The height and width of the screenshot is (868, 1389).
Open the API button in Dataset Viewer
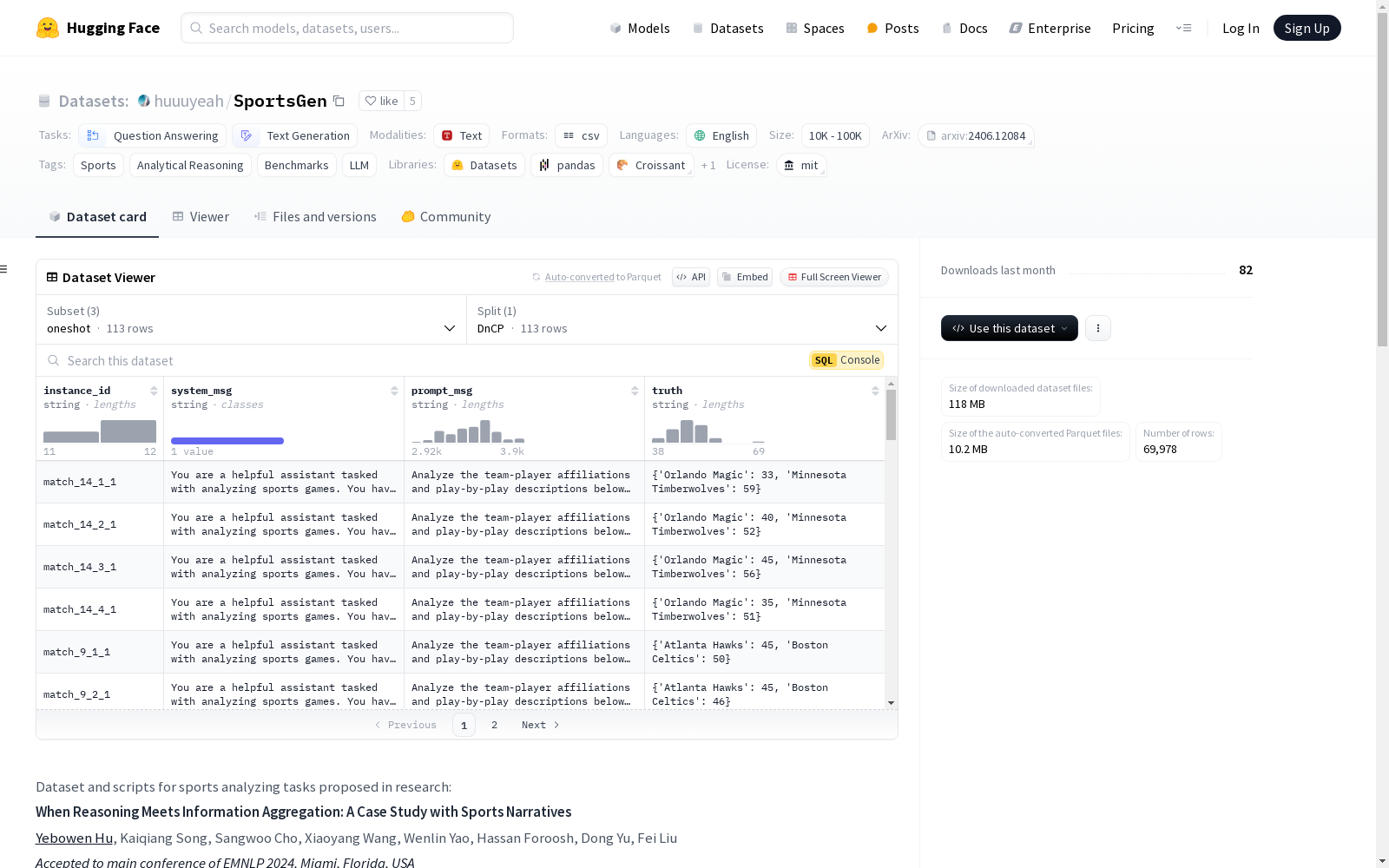[691, 277]
